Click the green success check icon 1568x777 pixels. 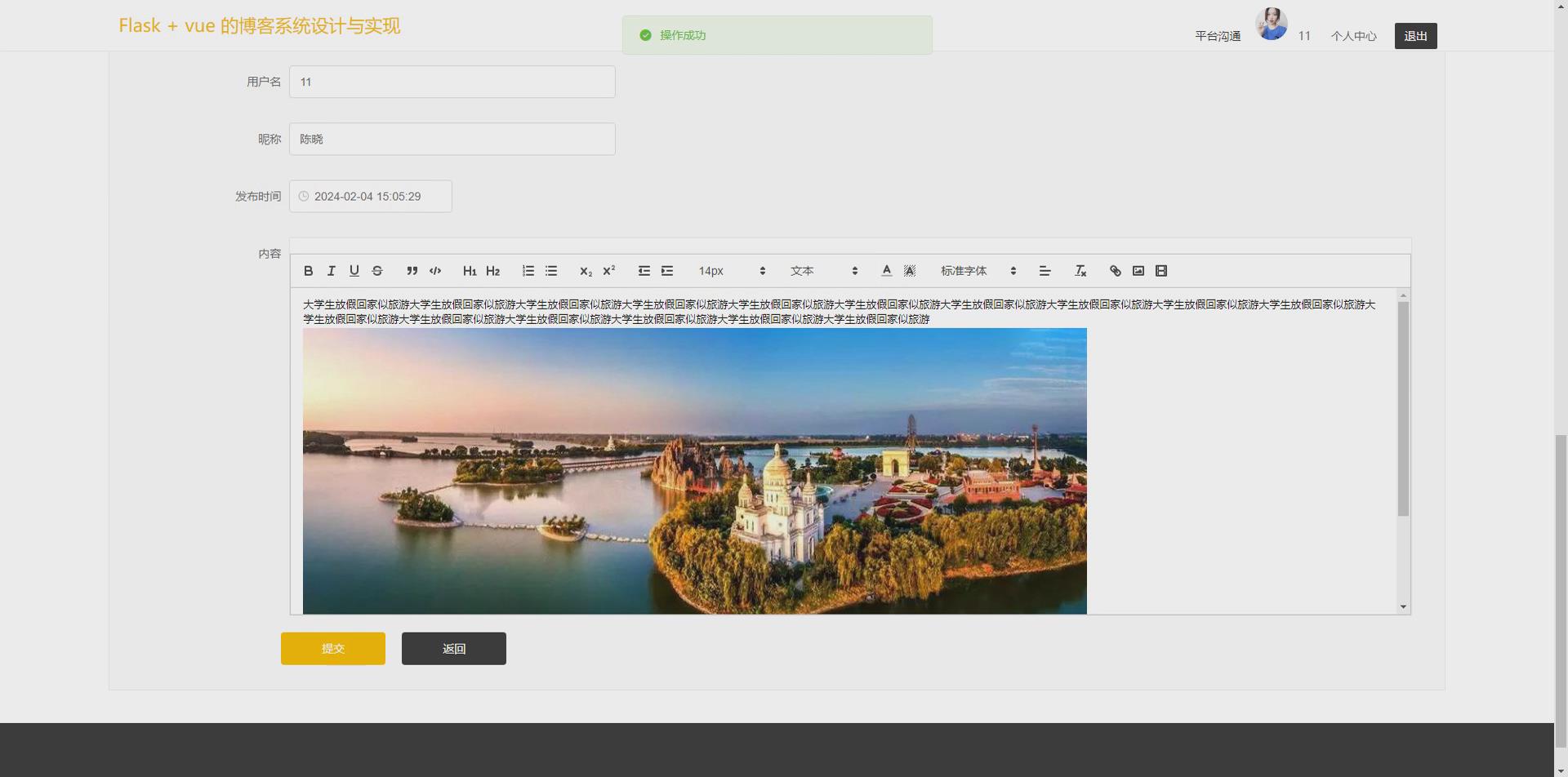pos(645,35)
